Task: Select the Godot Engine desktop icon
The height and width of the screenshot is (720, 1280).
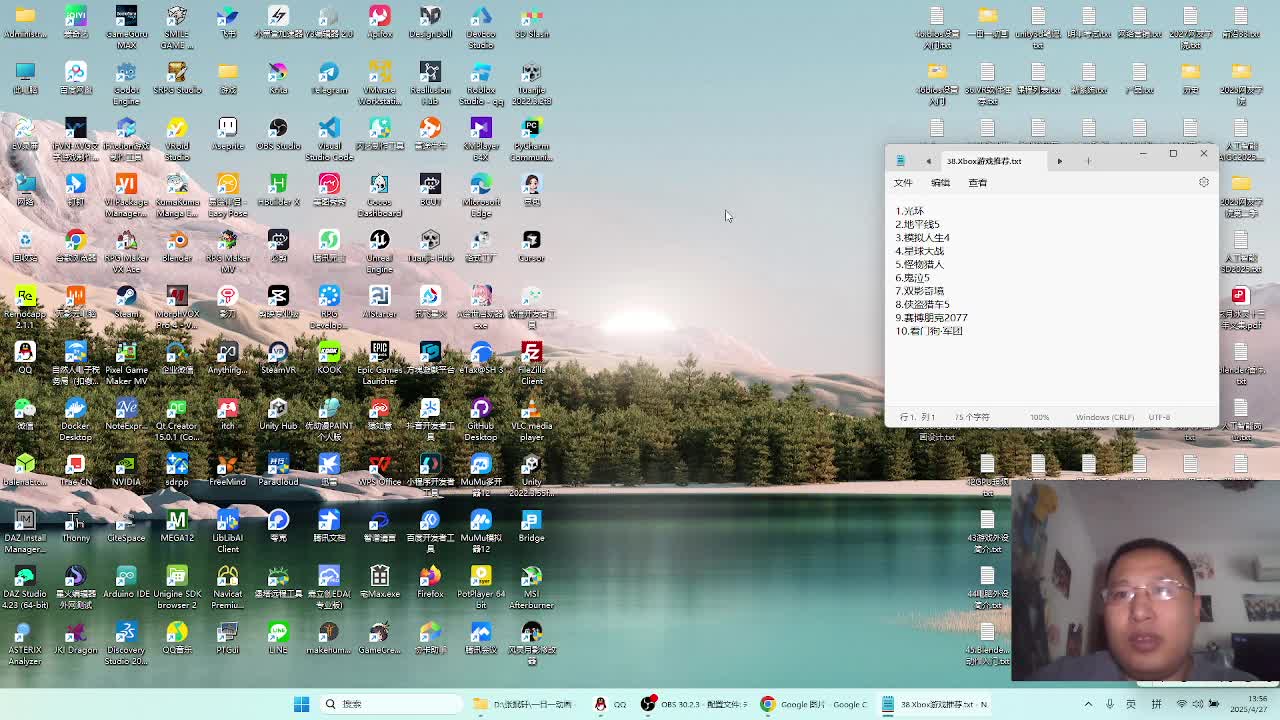Action: pos(126,73)
